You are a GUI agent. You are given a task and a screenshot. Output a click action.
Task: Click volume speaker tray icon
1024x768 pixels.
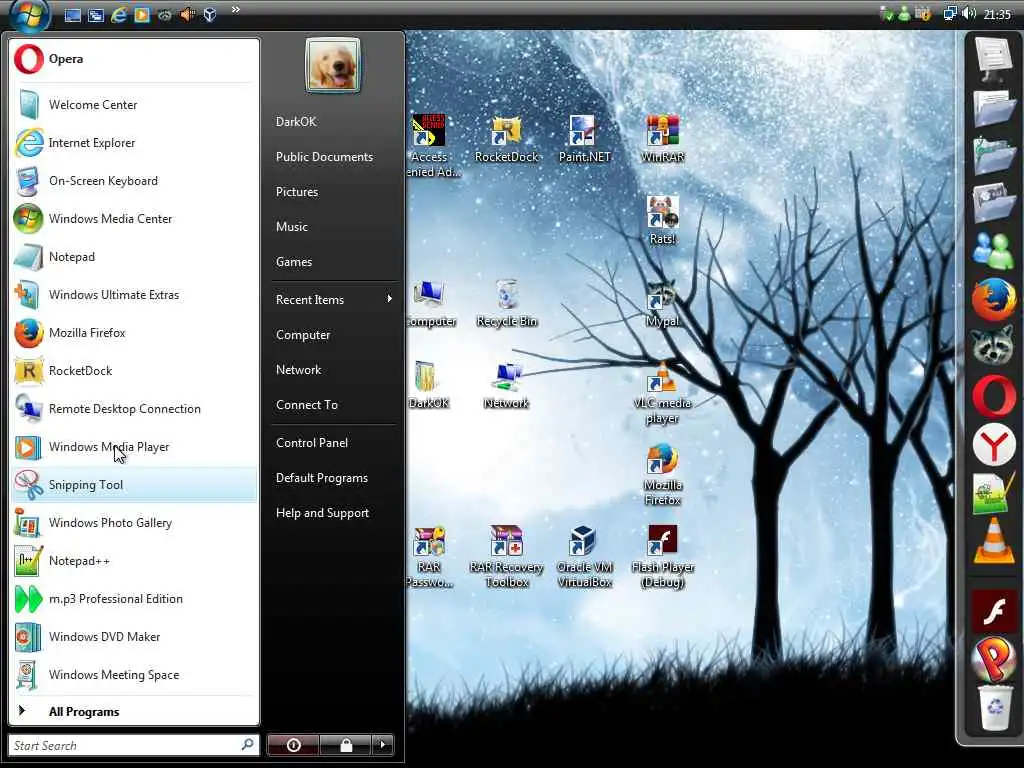pyautogui.click(x=969, y=14)
